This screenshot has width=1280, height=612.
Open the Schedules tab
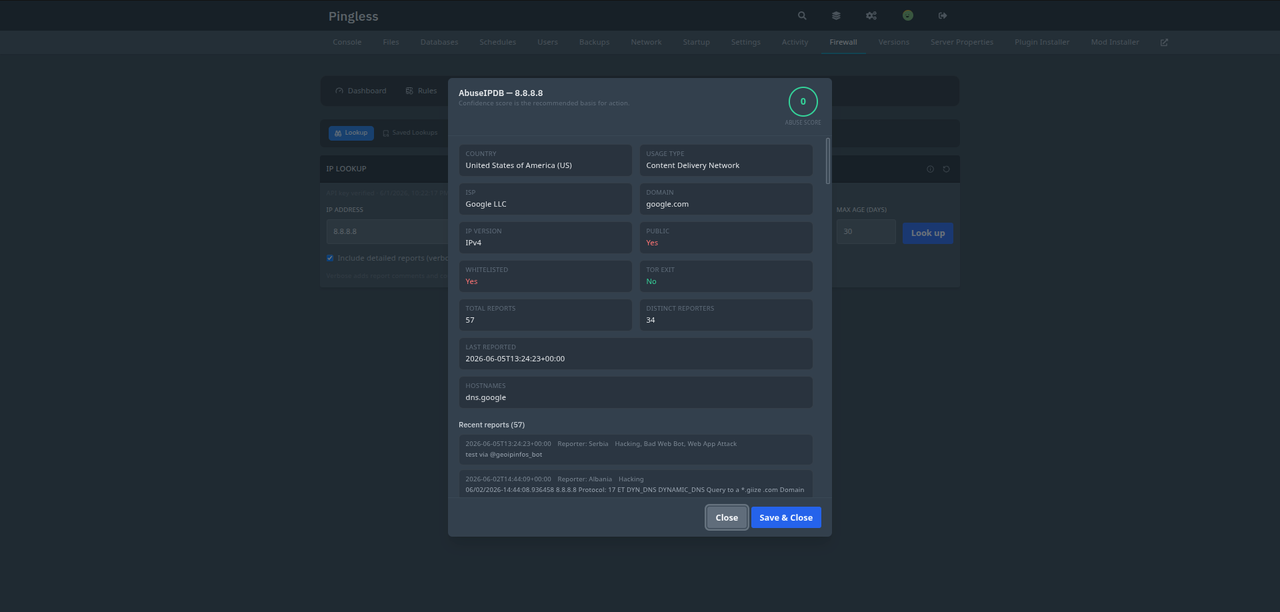click(498, 42)
